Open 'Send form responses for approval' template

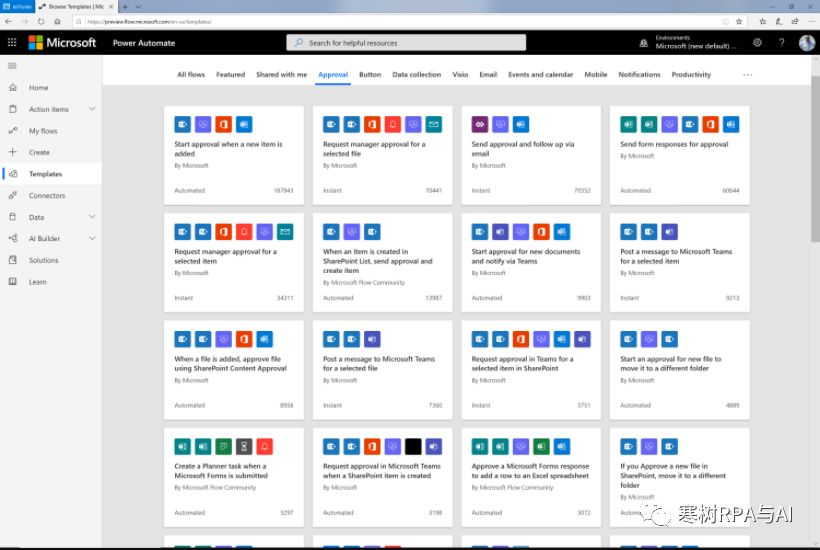tap(679, 155)
